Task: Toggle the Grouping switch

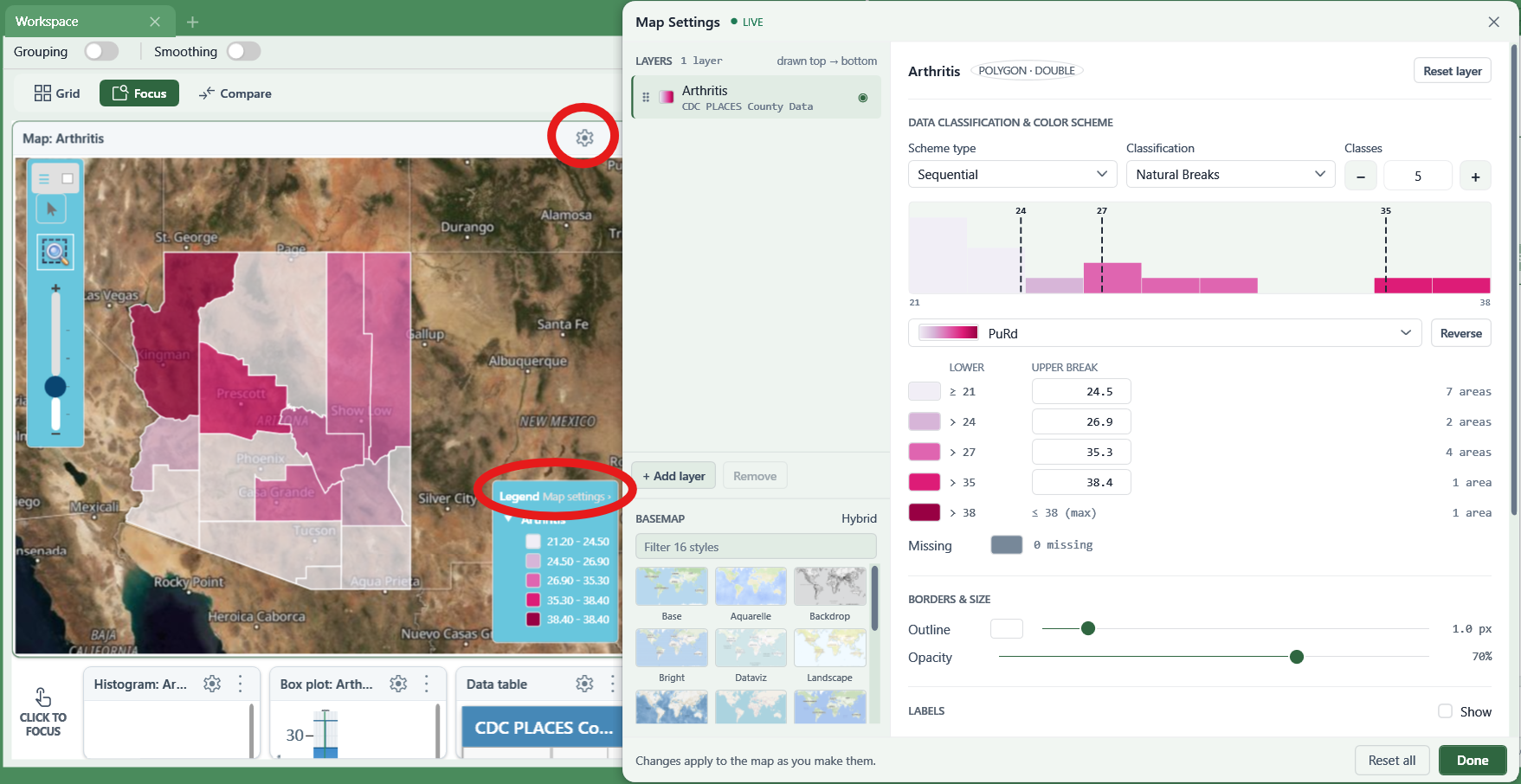Action: point(101,51)
